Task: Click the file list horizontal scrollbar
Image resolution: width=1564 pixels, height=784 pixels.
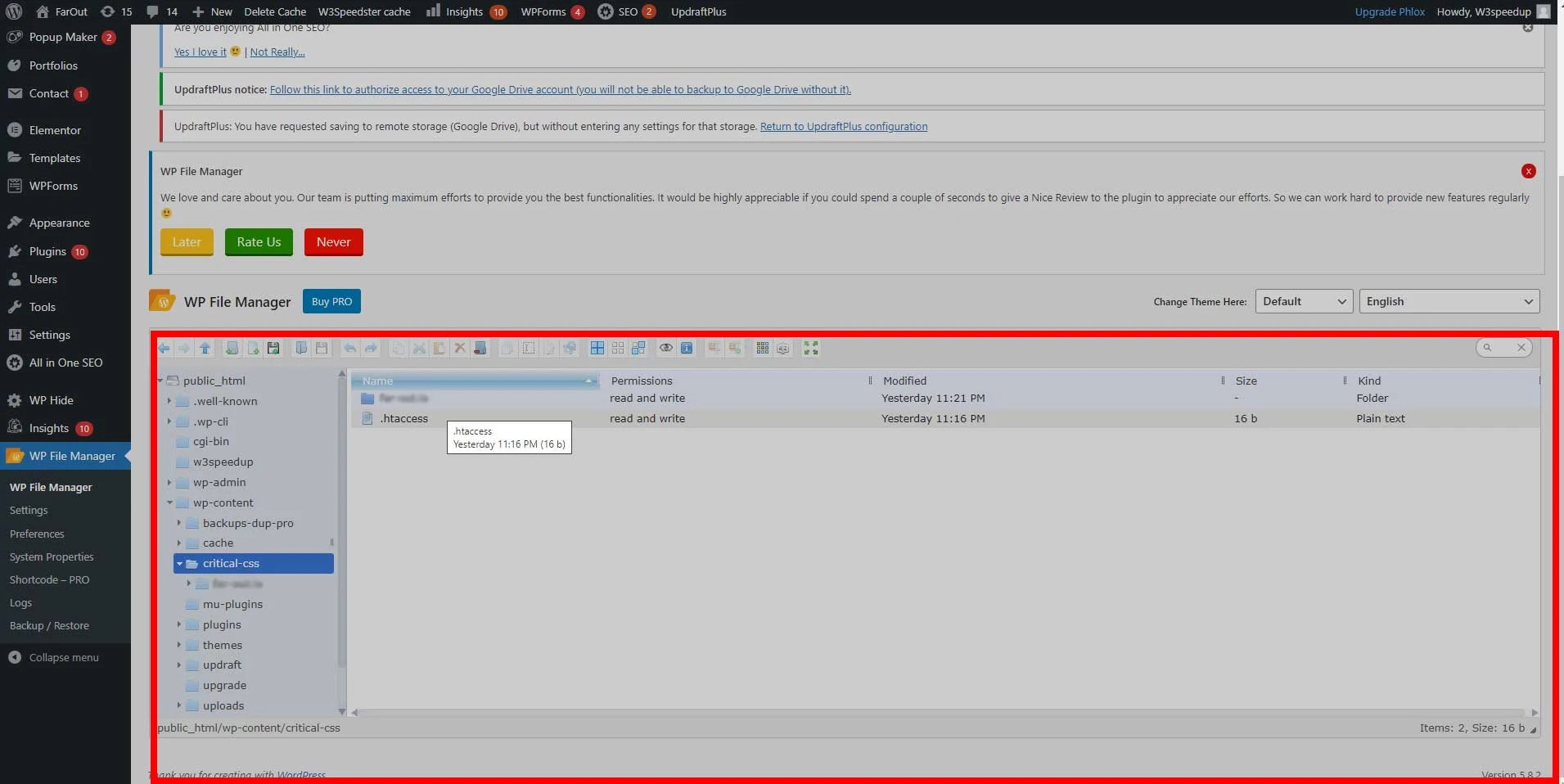Action: [x=941, y=713]
